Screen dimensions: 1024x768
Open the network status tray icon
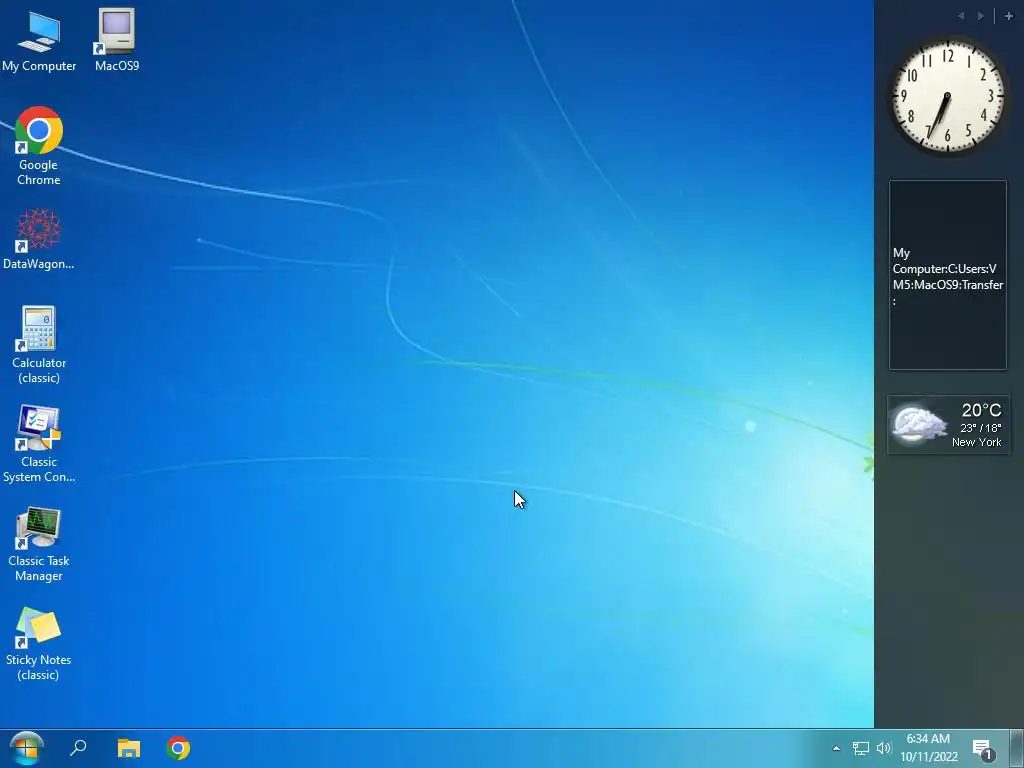point(861,748)
